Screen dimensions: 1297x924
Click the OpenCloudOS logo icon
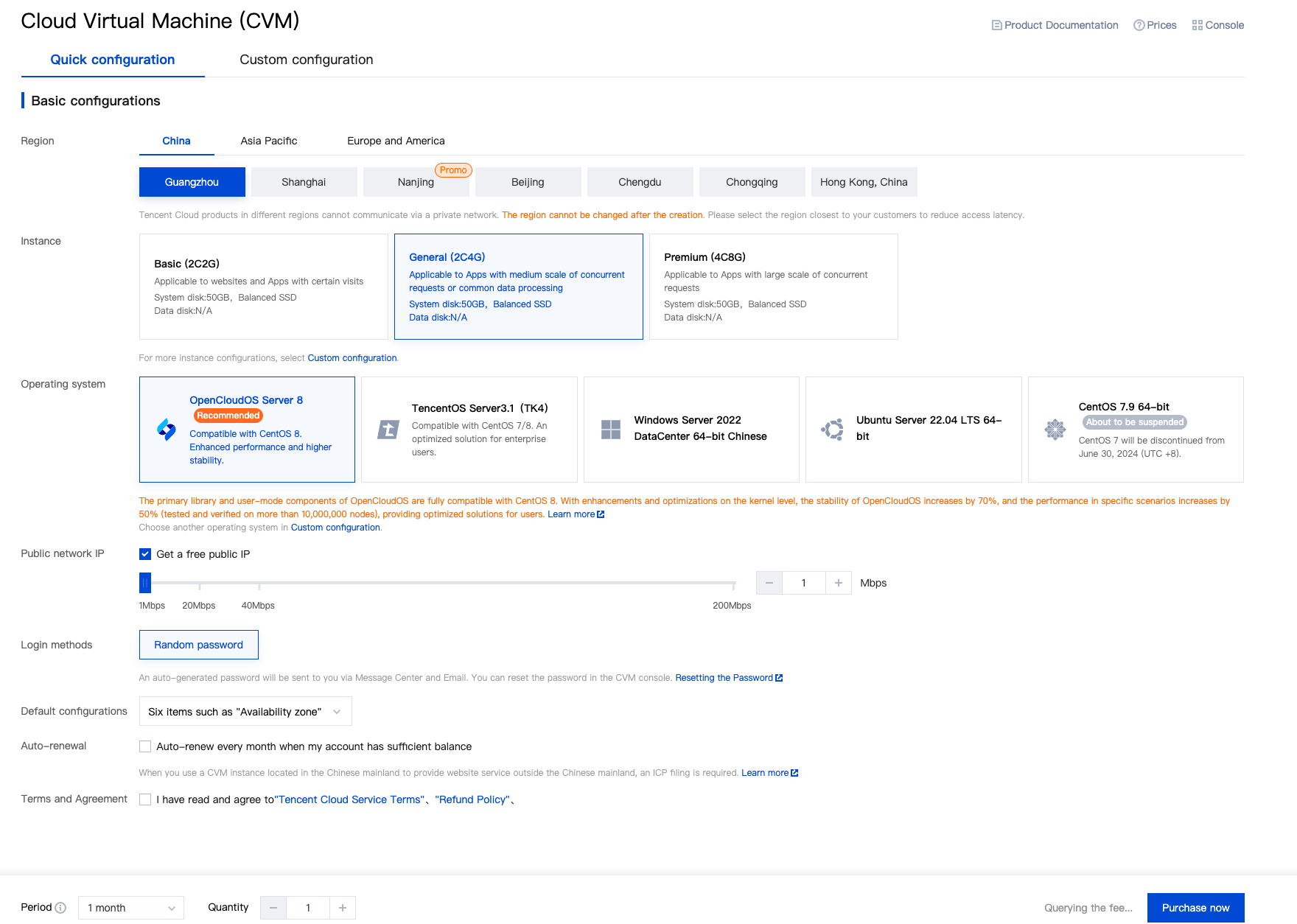coord(167,430)
